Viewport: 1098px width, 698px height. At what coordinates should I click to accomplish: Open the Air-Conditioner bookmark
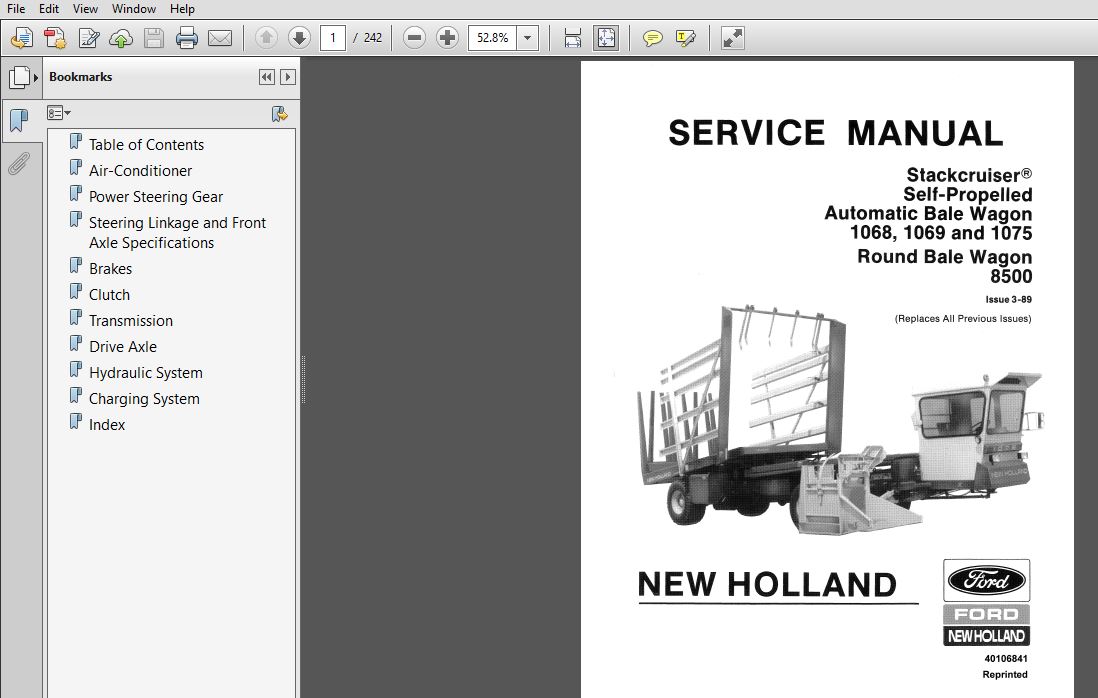(140, 171)
